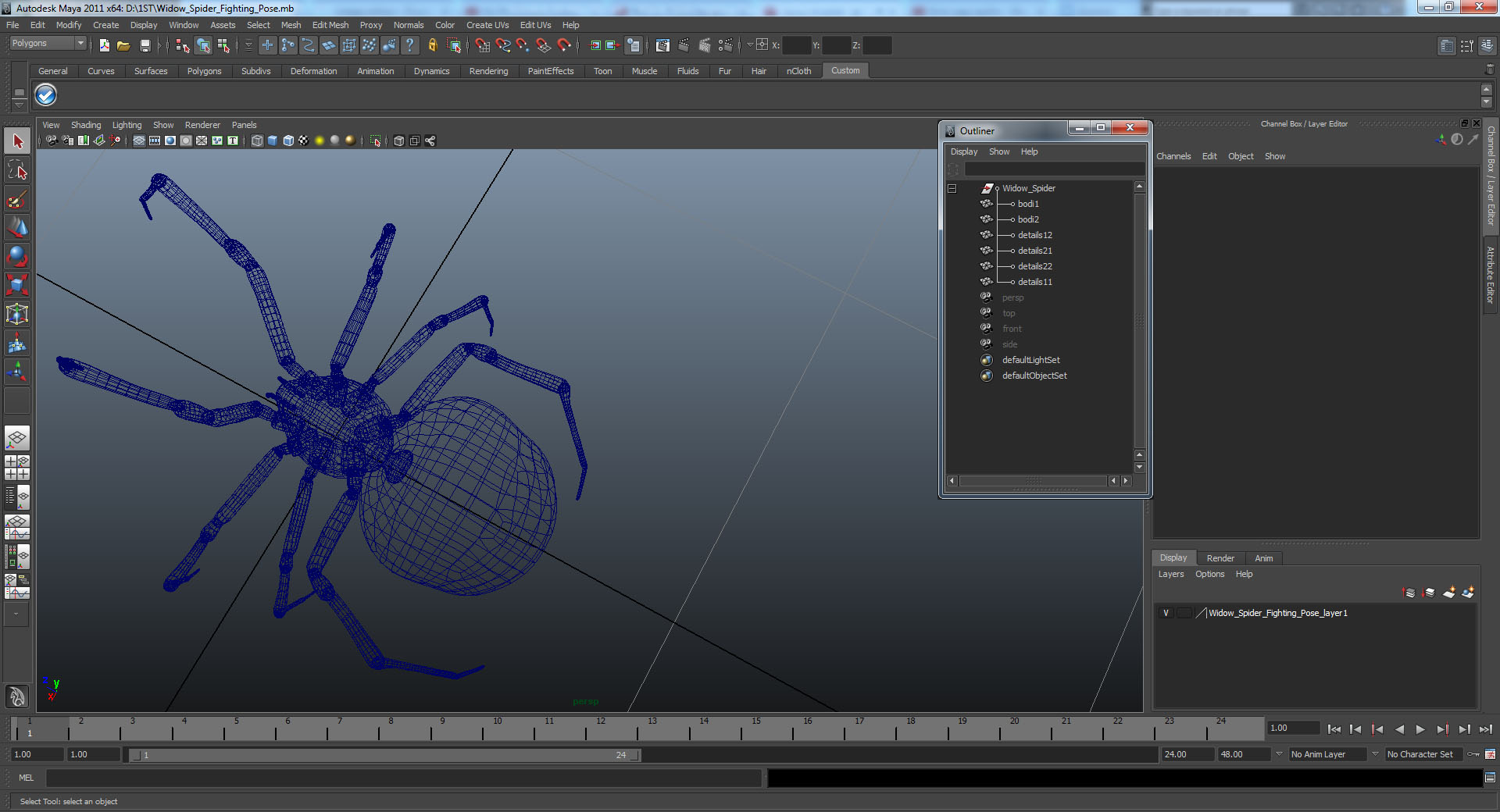This screenshot has height=812, width=1500.
Task: Toggle textured display checker icon
Action: click(x=304, y=141)
